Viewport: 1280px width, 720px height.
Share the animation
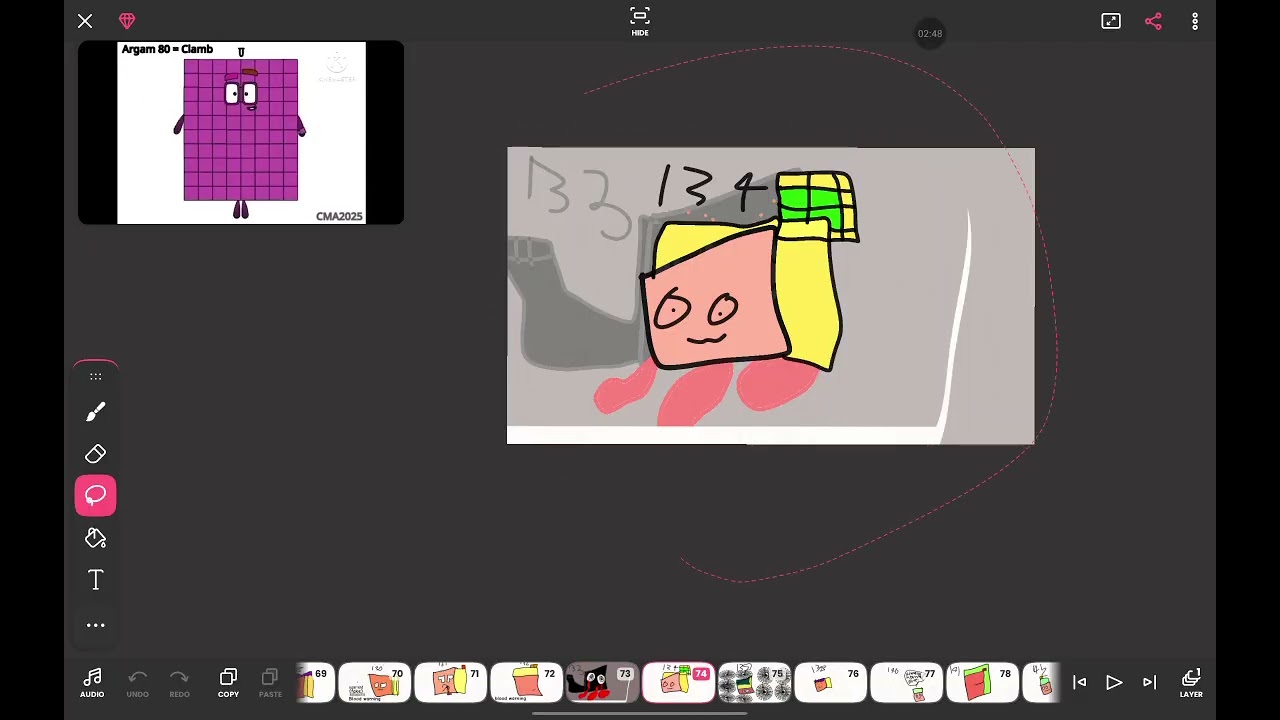tap(1153, 21)
